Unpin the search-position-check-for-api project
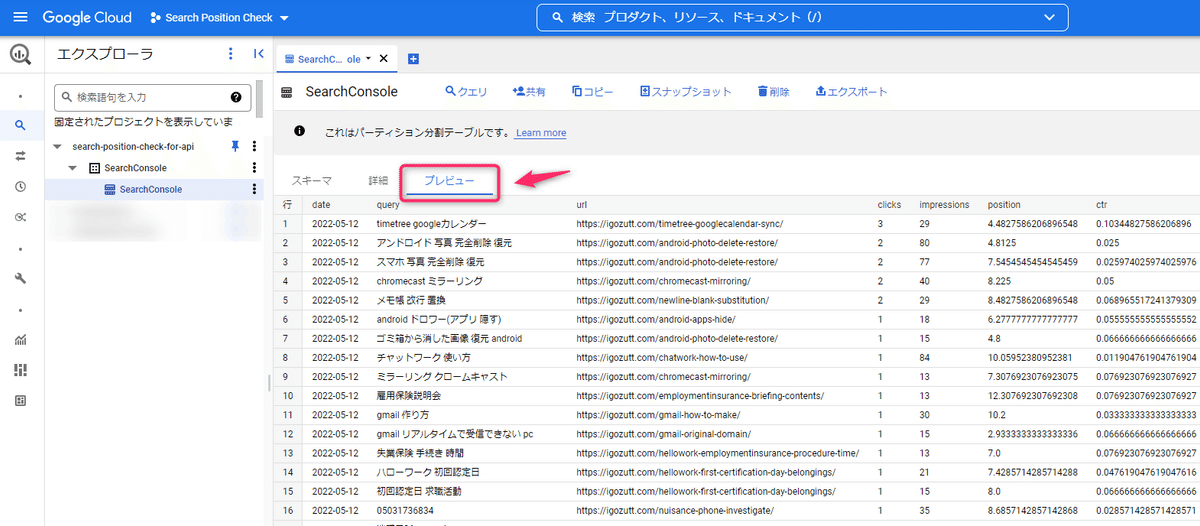The width and height of the screenshot is (1200, 526). [235, 146]
